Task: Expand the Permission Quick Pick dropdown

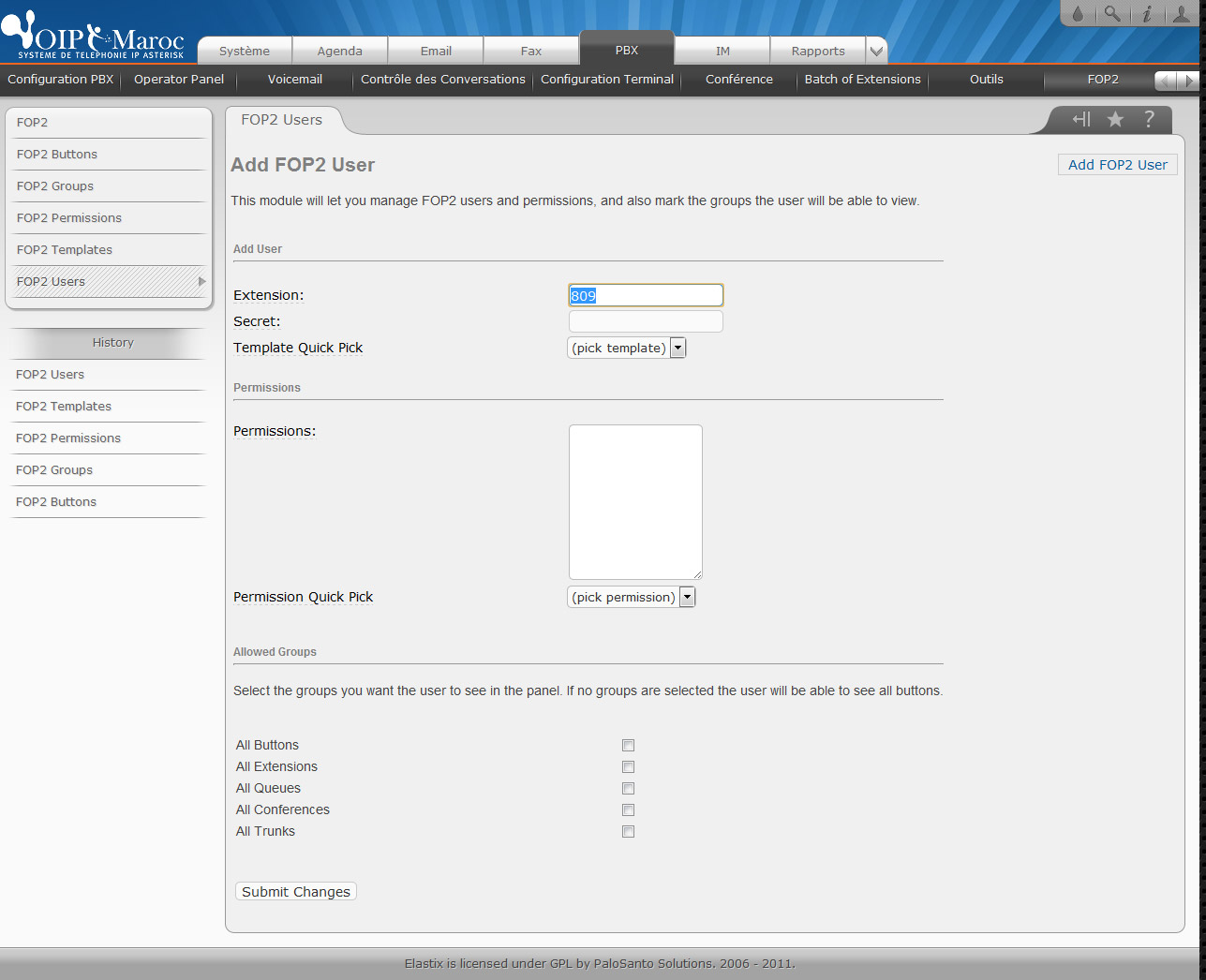Action: (631, 597)
